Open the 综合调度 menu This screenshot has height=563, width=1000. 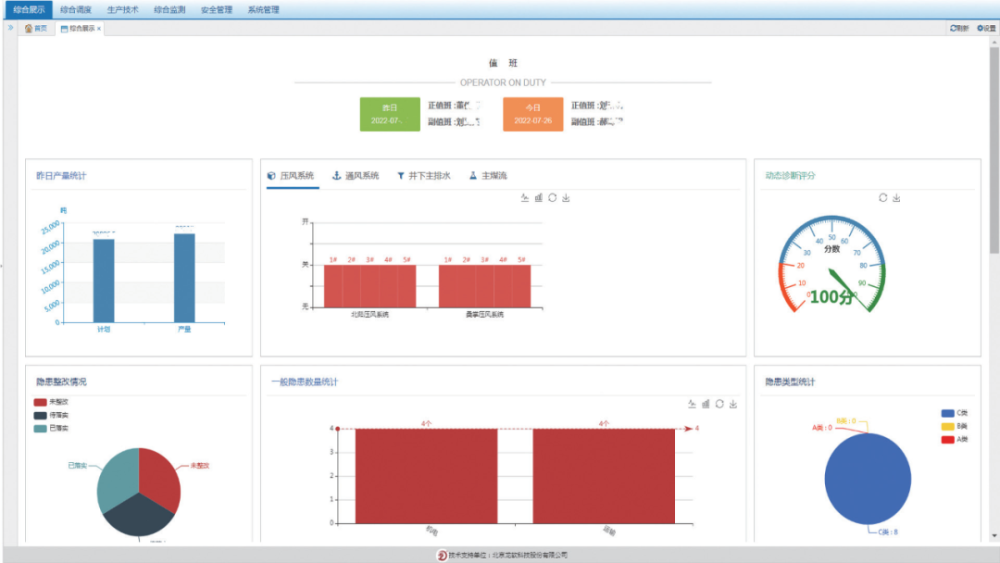(x=75, y=9)
